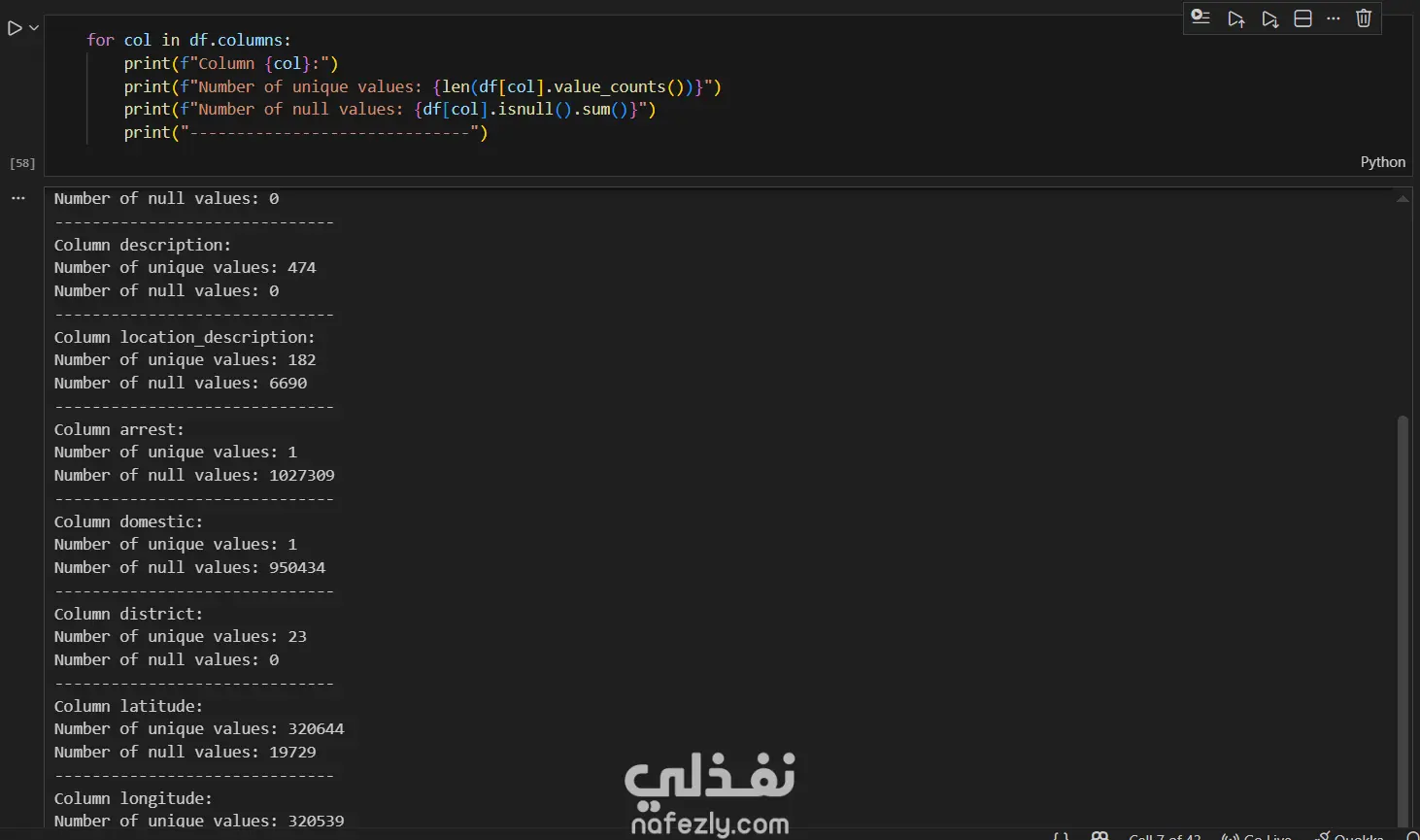Click the output area's vertical scrollbar thumb

pos(1402,622)
